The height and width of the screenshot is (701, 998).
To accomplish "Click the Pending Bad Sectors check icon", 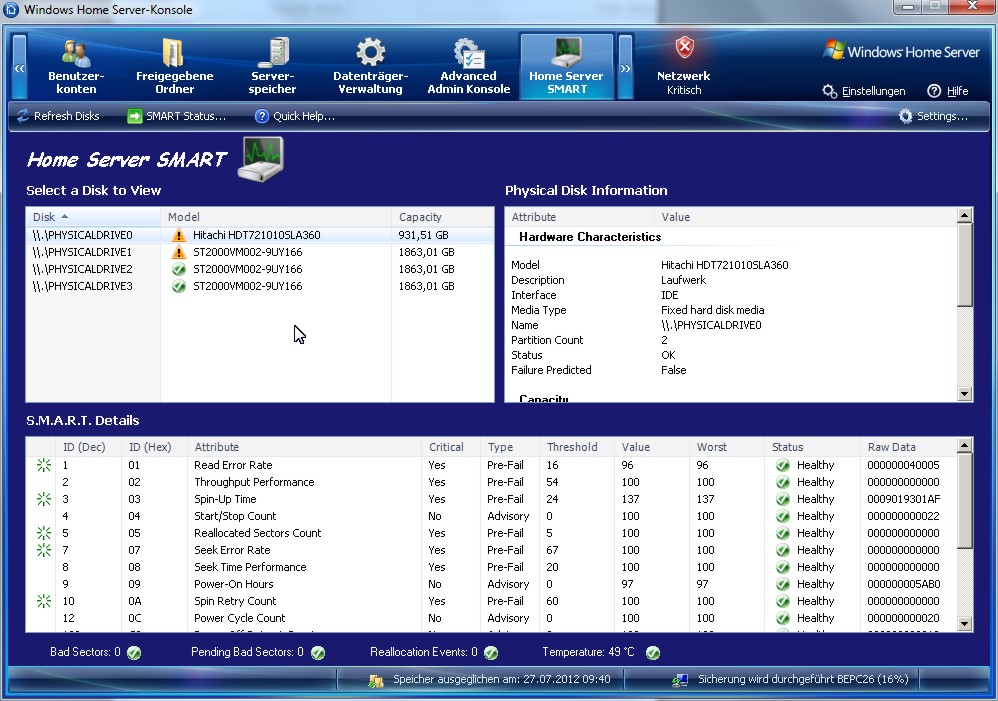I will (x=318, y=653).
